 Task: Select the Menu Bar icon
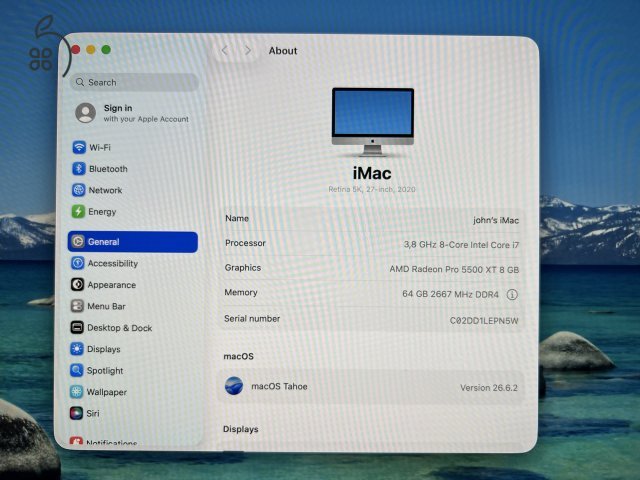pos(77,306)
